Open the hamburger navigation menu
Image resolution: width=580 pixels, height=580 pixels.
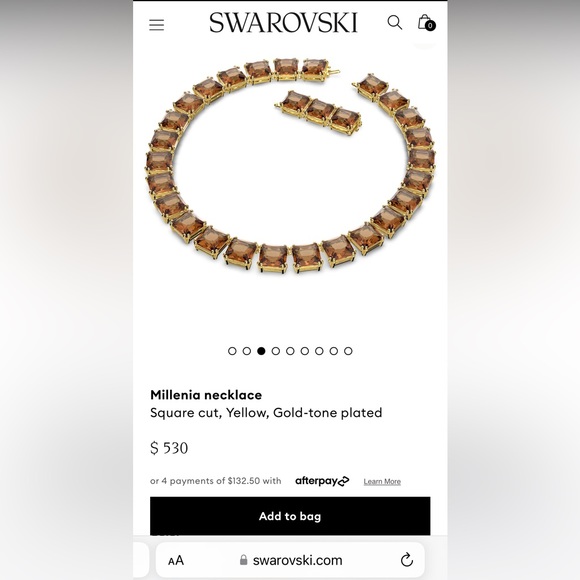(156, 25)
